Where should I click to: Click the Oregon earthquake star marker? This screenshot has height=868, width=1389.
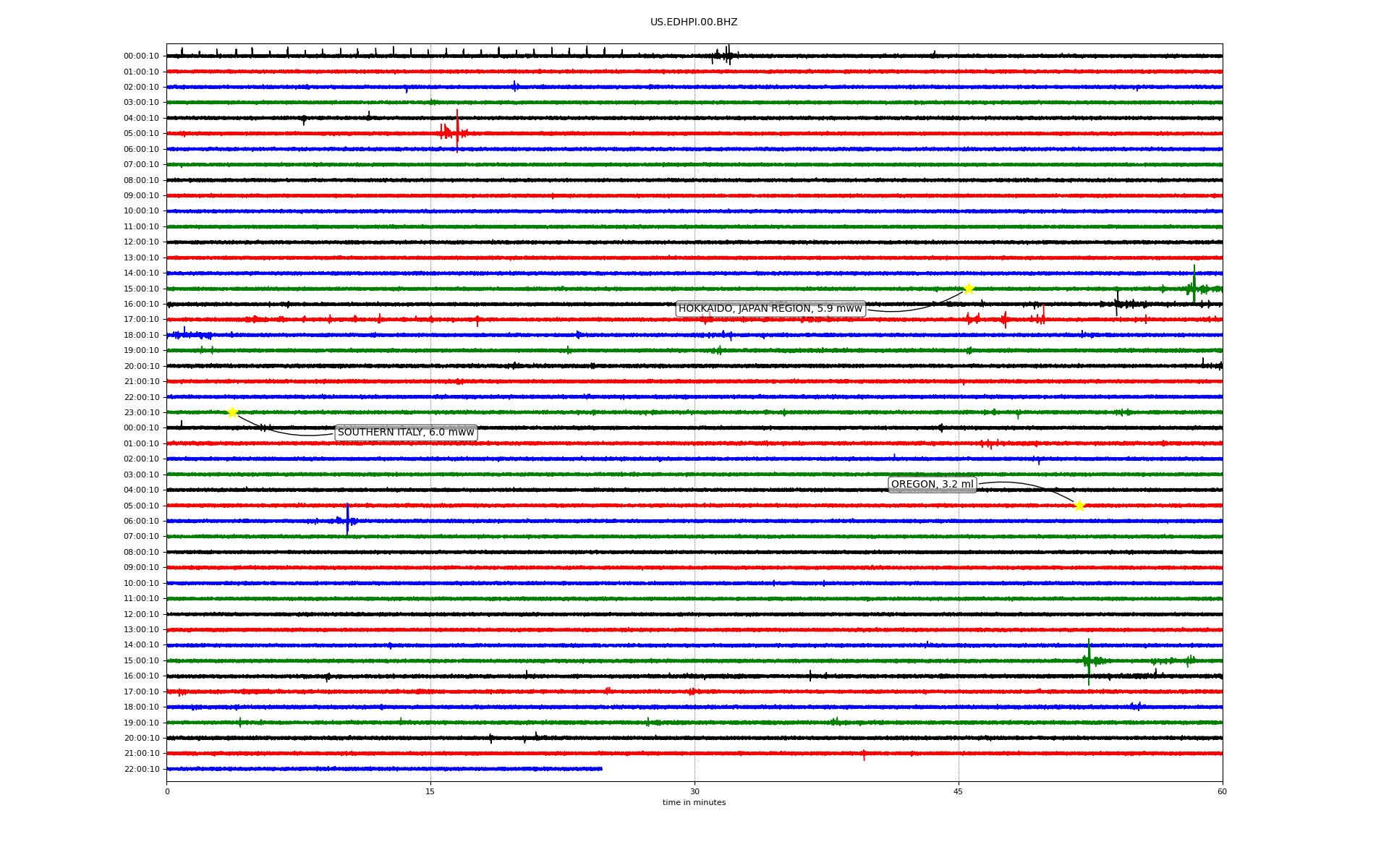(1079, 506)
